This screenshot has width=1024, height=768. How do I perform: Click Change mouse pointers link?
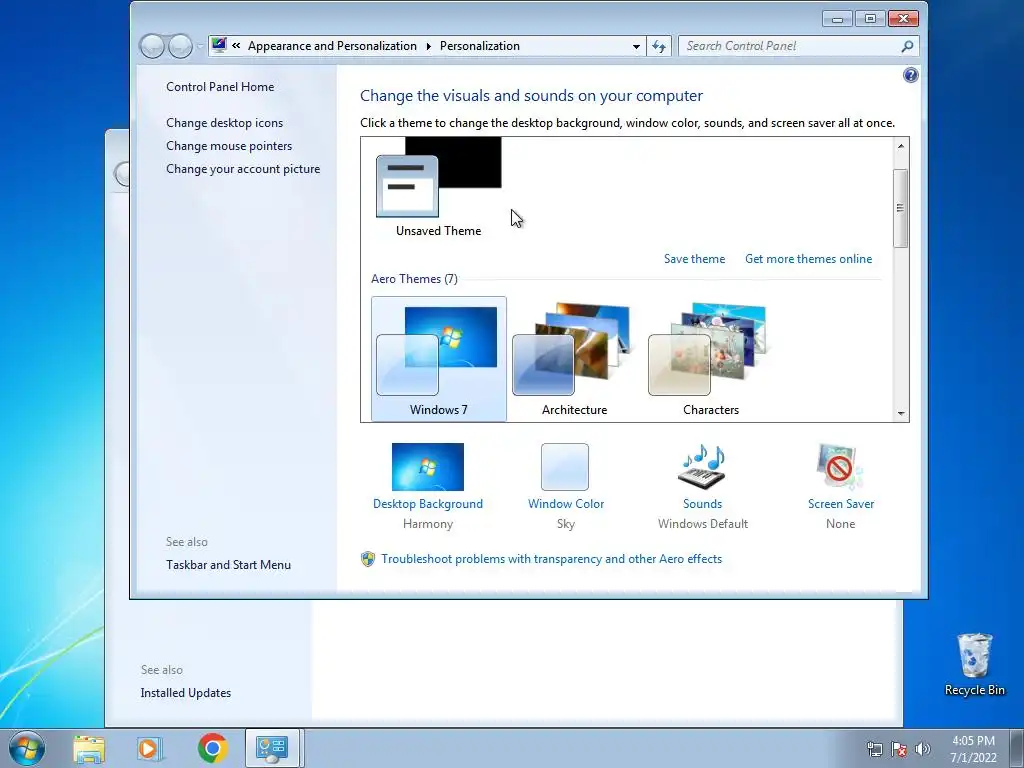(x=229, y=146)
